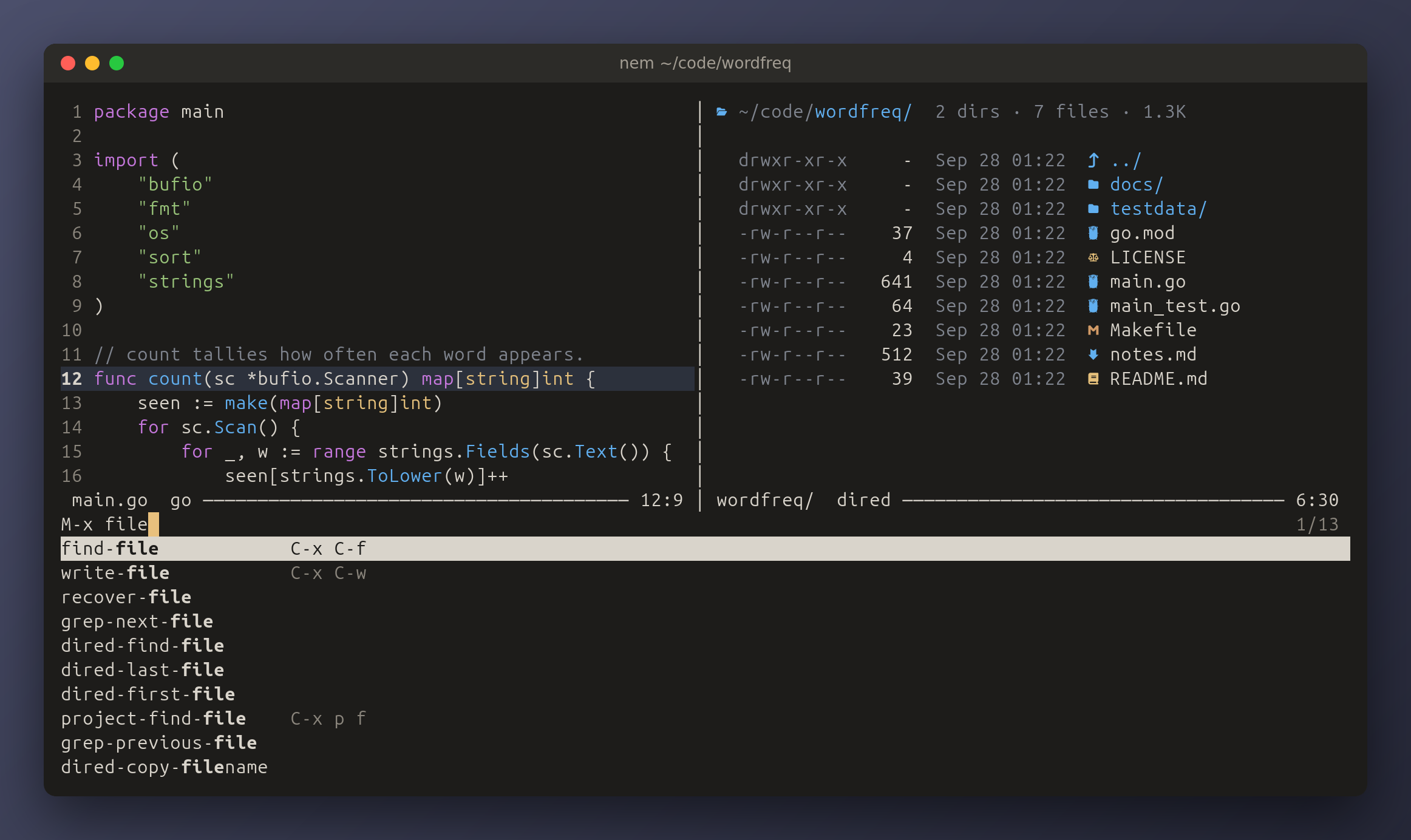Click the Go file icon beside go.mod
Viewport: 1411px width, 840px height.
coord(1093,233)
